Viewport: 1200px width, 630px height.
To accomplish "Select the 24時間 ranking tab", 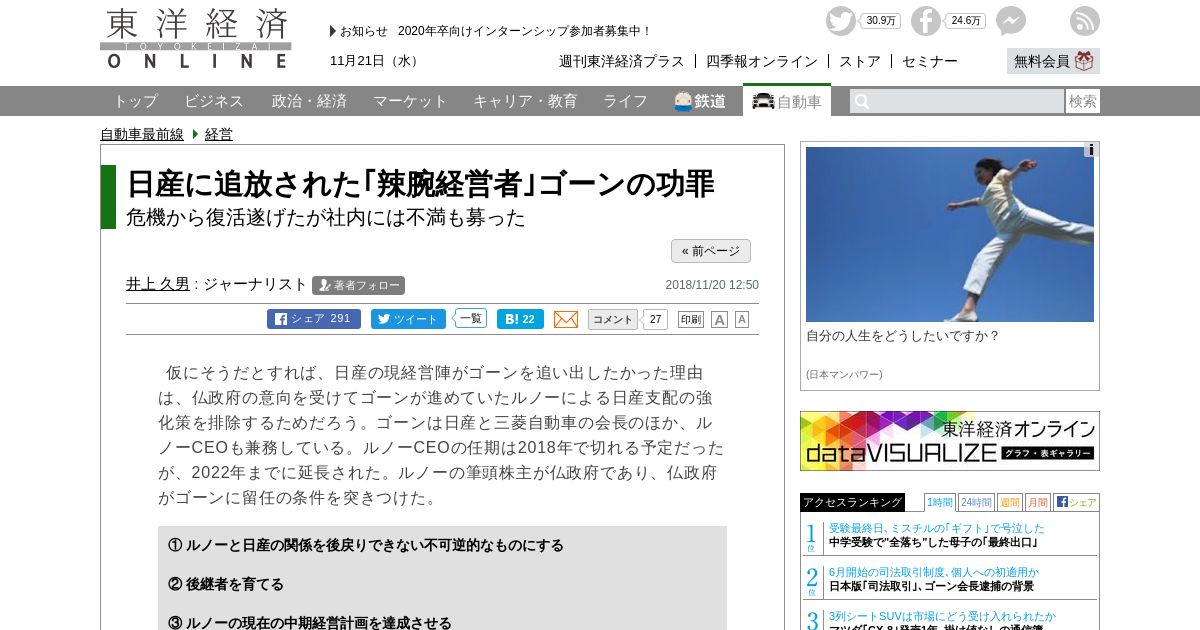I will [976, 502].
